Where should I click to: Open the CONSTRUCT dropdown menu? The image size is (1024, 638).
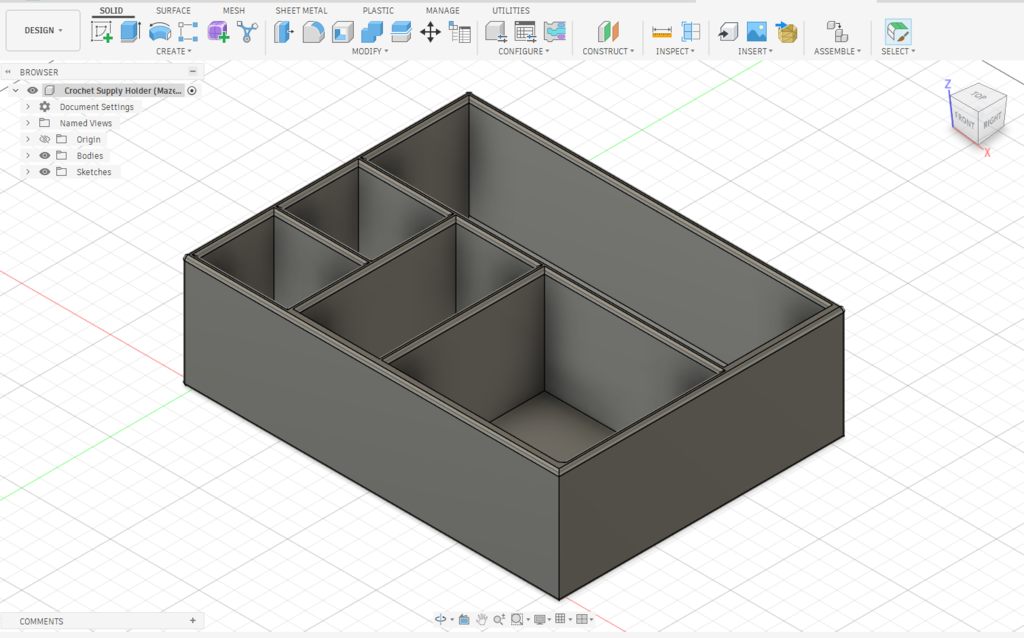pos(608,51)
